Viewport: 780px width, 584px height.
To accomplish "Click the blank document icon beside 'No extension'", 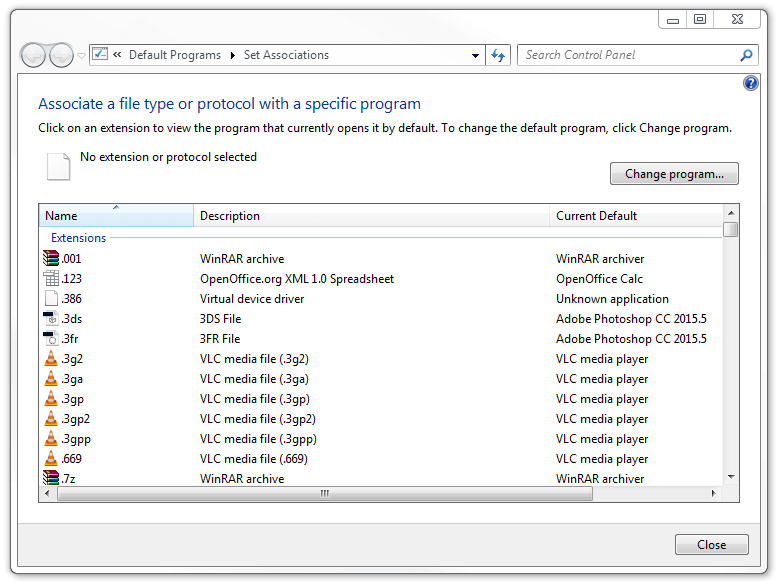I will click(x=58, y=166).
